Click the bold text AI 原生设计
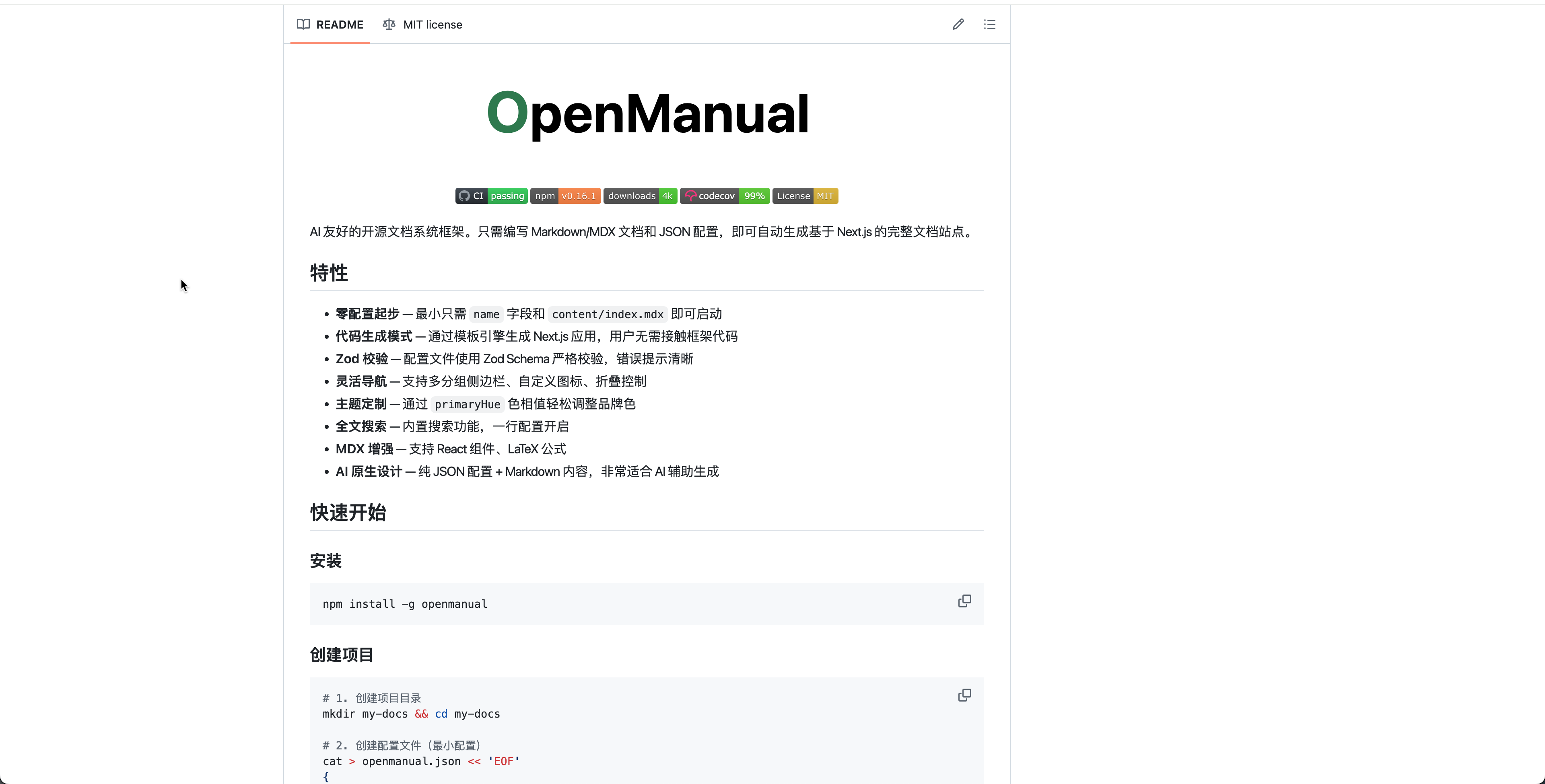Image resolution: width=1545 pixels, height=784 pixels. point(369,471)
